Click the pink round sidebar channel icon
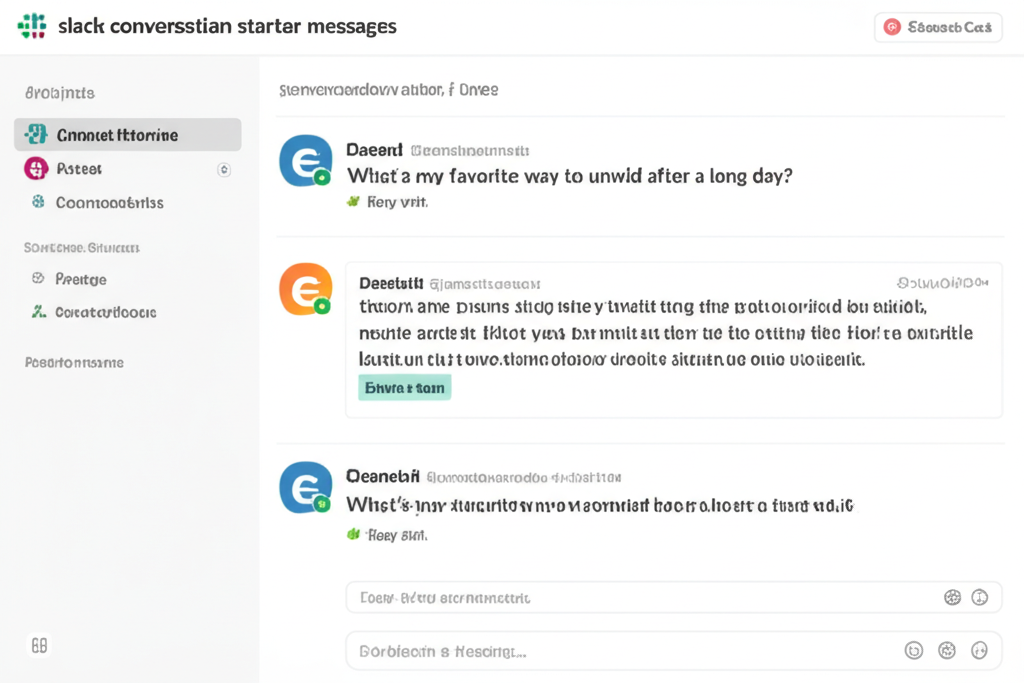Screen dimensions: 1024x683 (x=36, y=169)
